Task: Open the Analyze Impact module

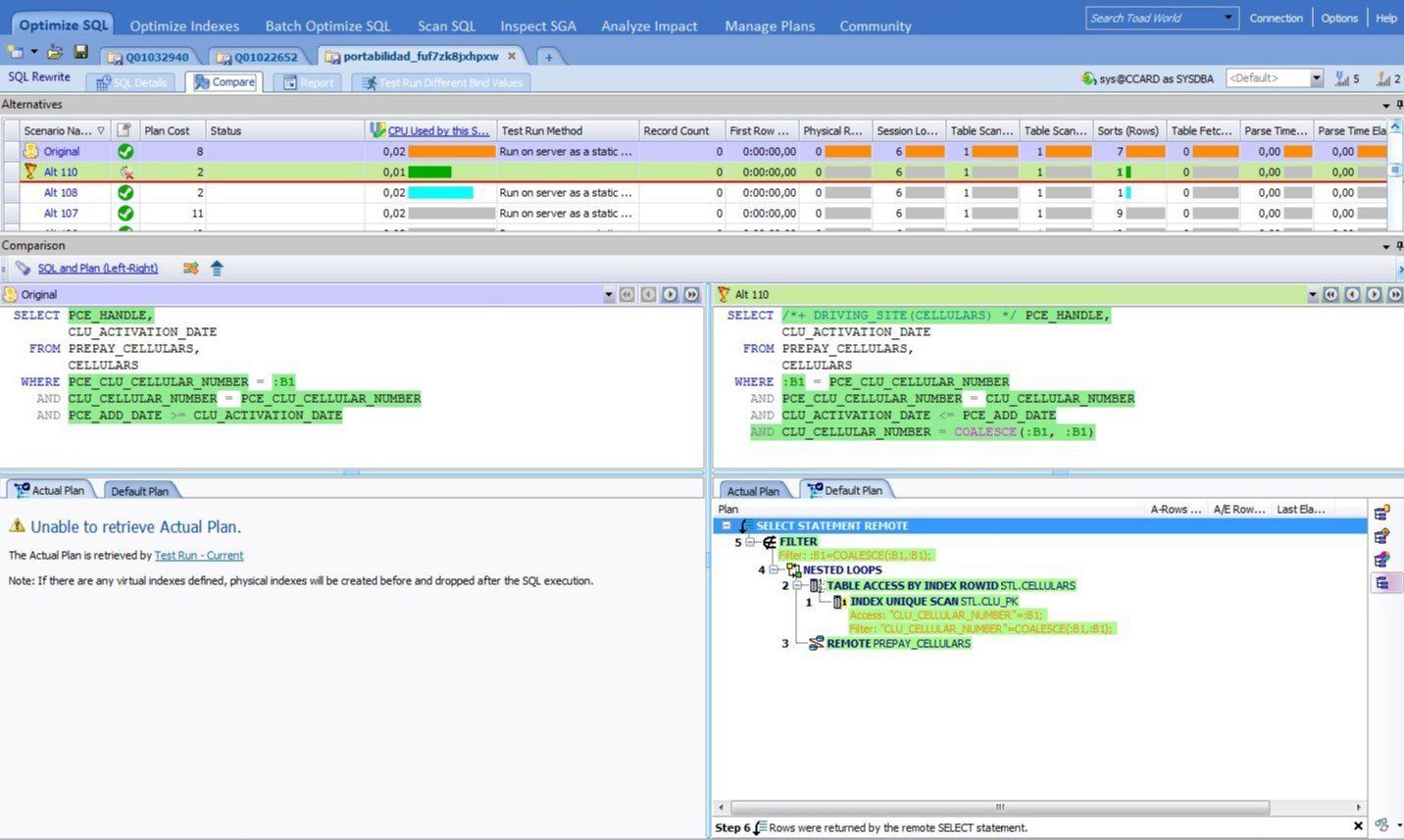Action: 649,25
